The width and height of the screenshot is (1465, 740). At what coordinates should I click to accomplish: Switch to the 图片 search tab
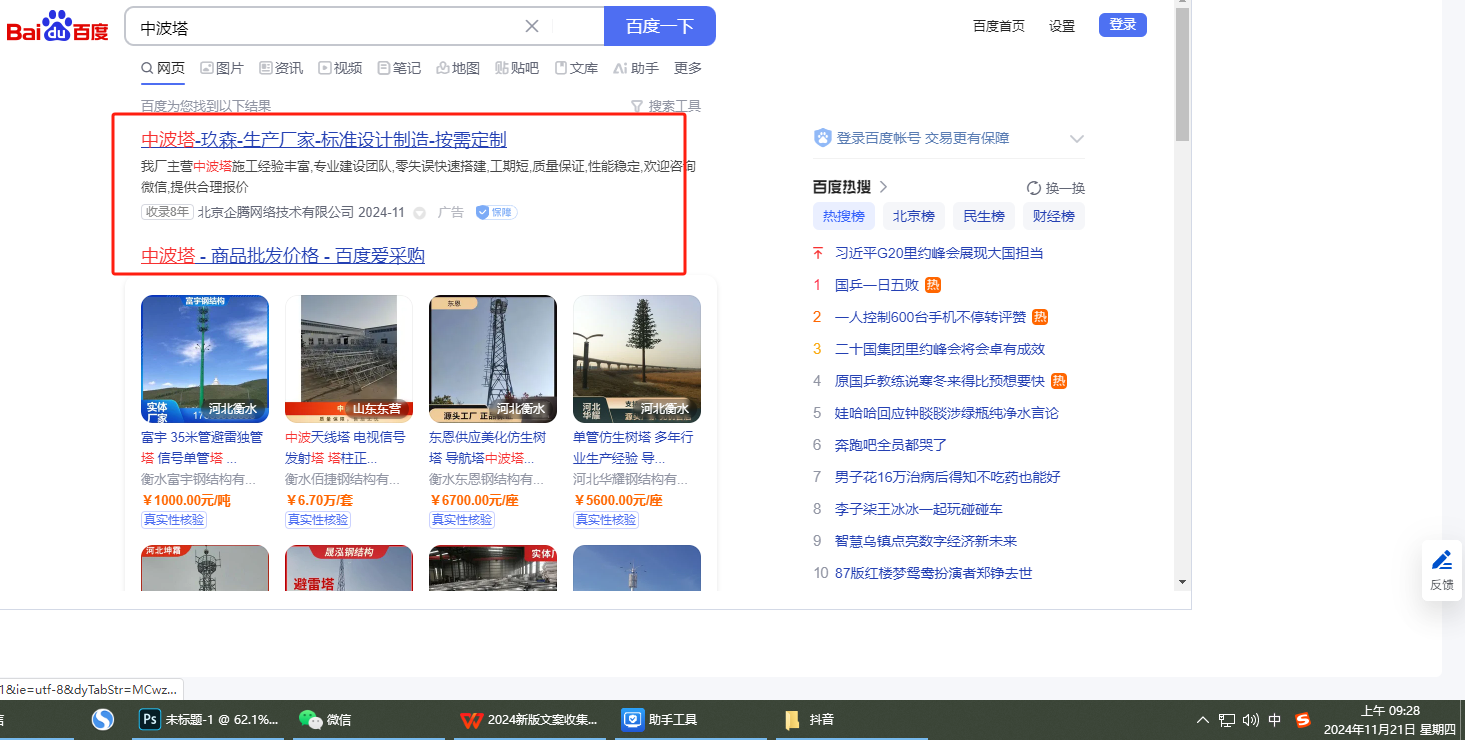(222, 68)
